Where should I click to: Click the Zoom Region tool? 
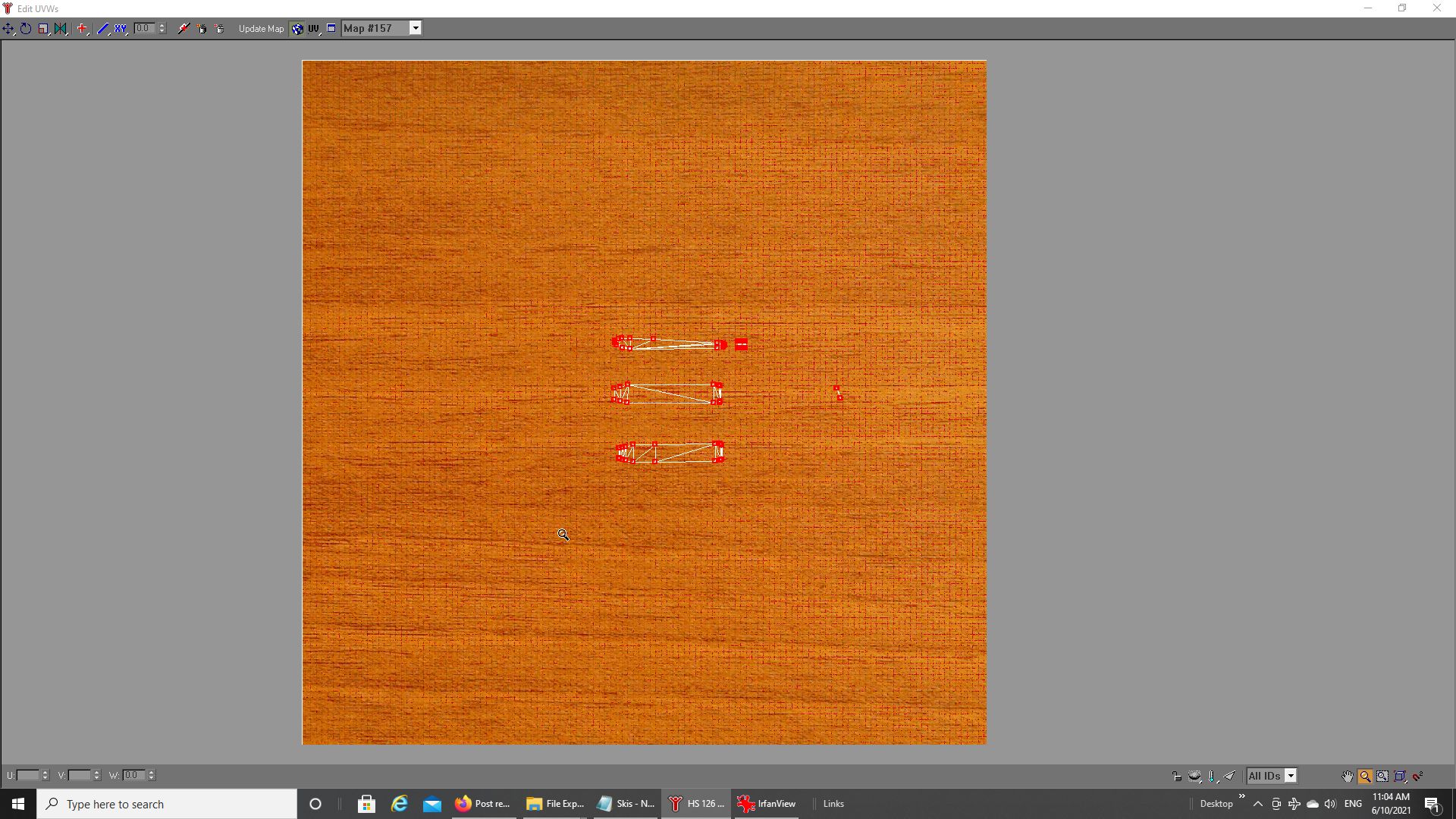point(1382,776)
